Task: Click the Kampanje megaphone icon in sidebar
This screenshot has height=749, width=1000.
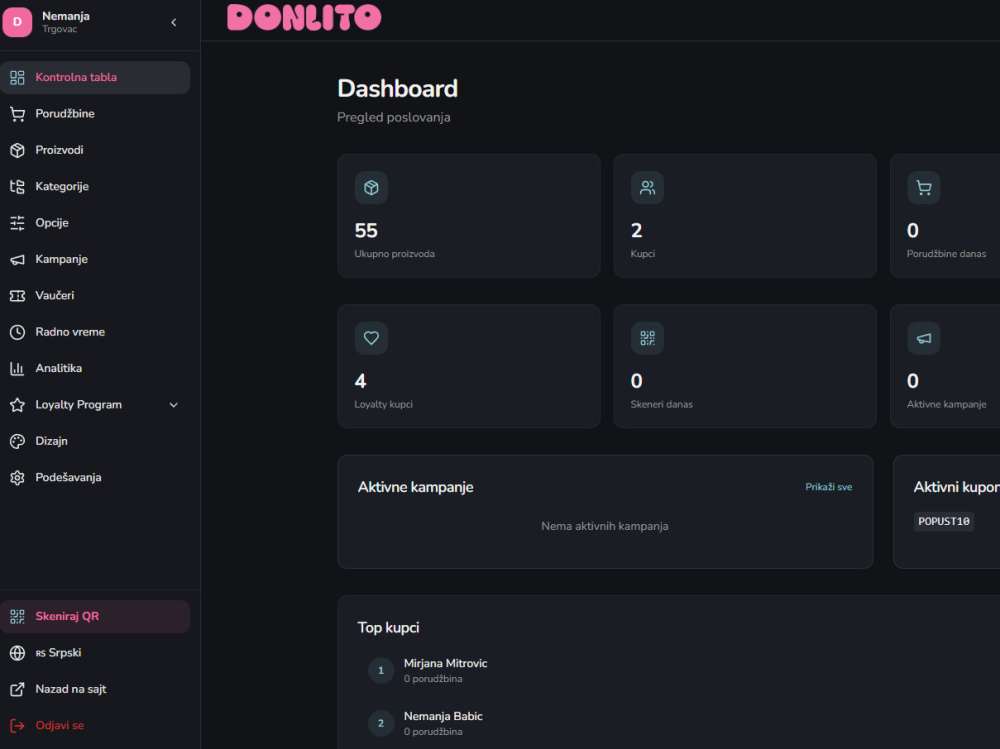Action: click(x=17, y=260)
